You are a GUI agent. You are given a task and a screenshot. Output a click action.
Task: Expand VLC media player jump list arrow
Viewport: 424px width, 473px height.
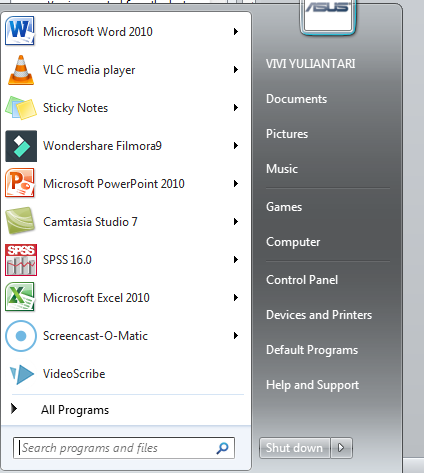point(236,70)
